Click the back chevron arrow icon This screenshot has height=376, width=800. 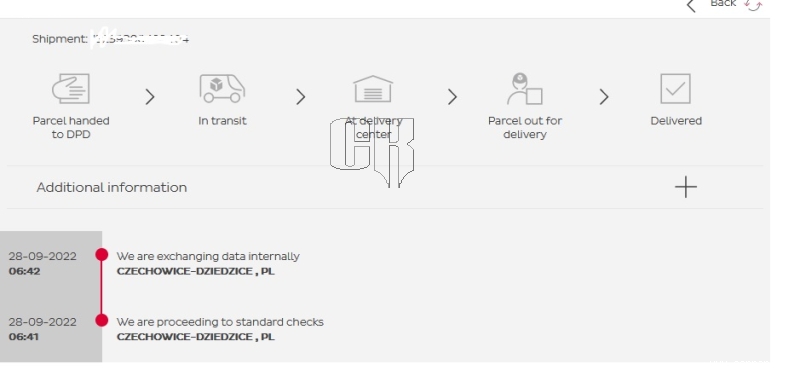pos(691,6)
